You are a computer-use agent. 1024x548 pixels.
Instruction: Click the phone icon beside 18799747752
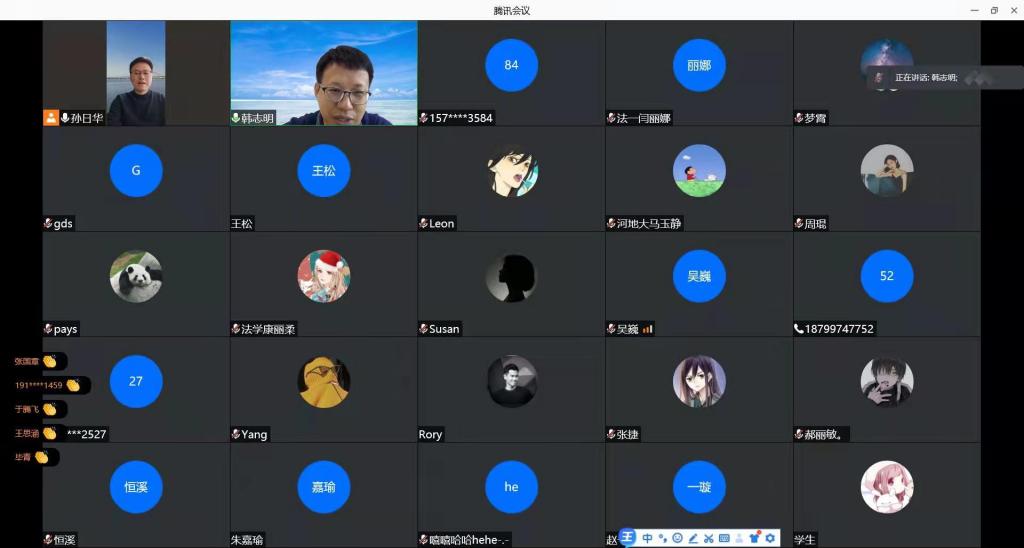(x=799, y=329)
